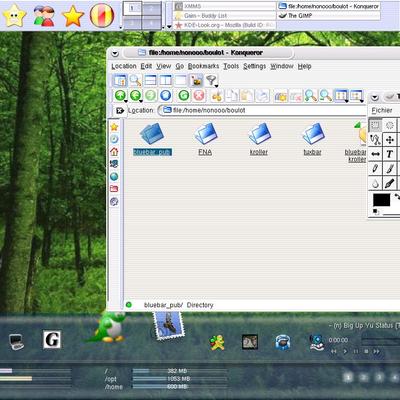Select the GIMP ink tool
The height and width of the screenshot is (400, 400).
tap(390, 183)
